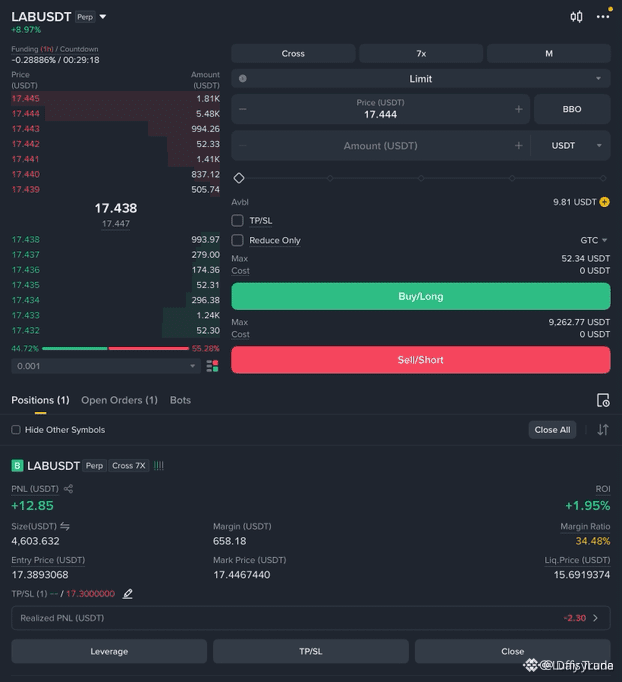Click the Amount (USDT) input field
The width and height of the screenshot is (622, 682).
click(381, 146)
